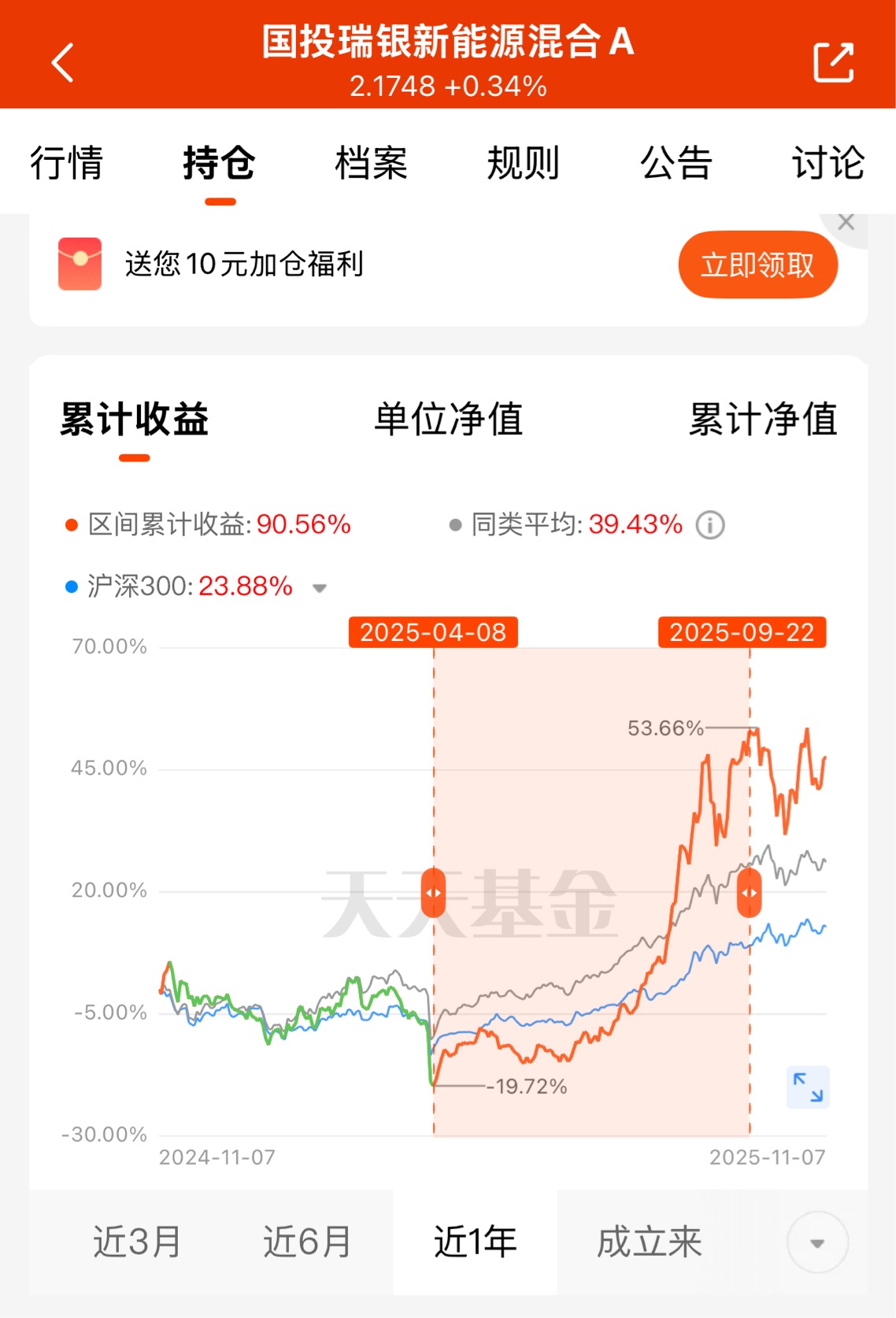Choose 近3月 time range

[137, 1242]
